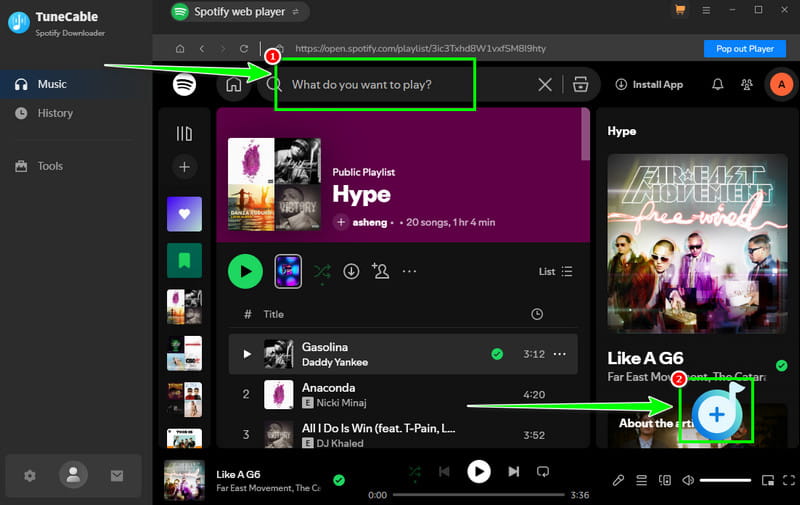
Task: Open the Free Wired album artwork
Action: pyautogui.click(x=697, y=244)
